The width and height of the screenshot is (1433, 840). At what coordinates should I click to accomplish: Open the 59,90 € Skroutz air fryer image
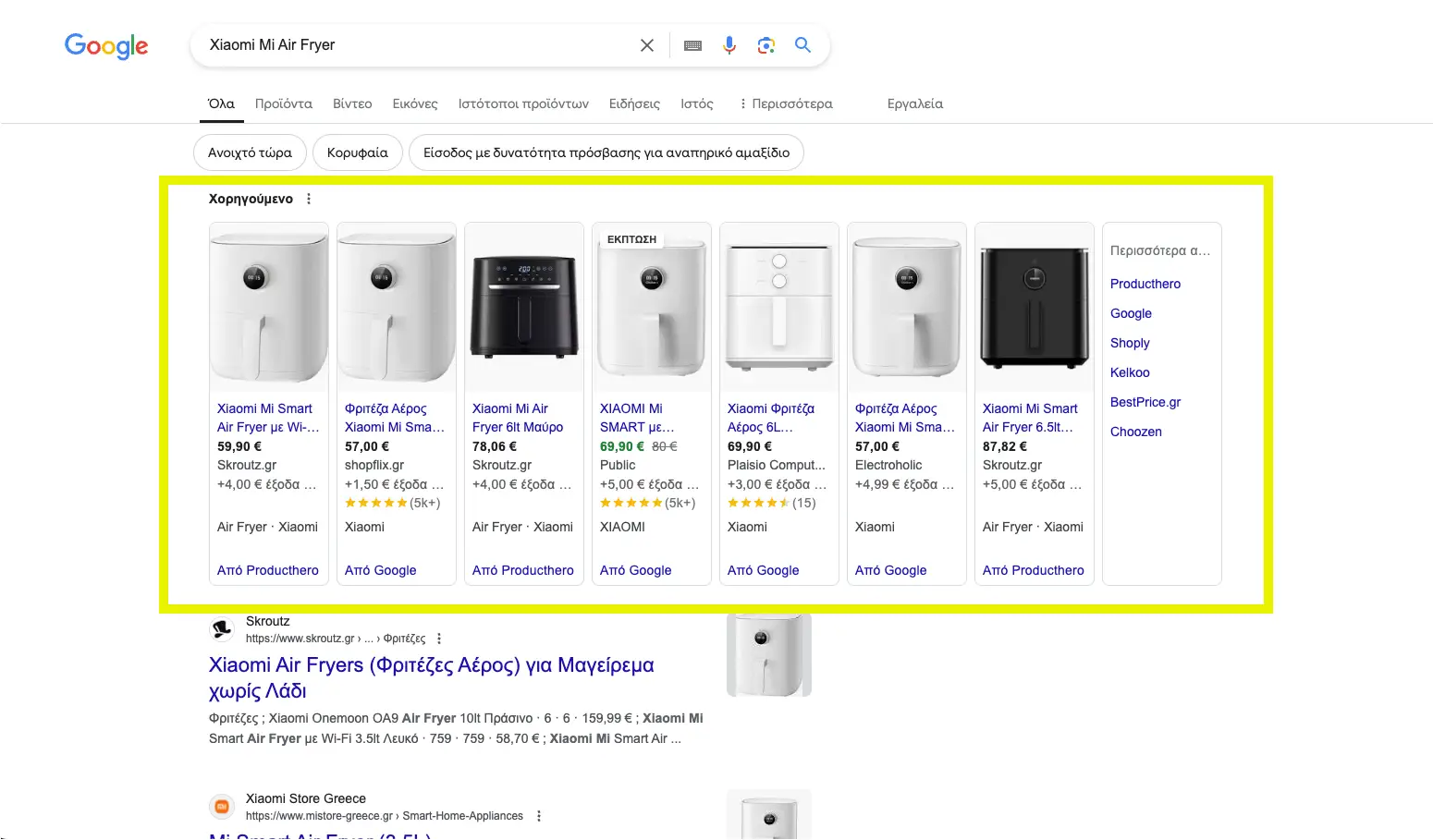(x=269, y=307)
